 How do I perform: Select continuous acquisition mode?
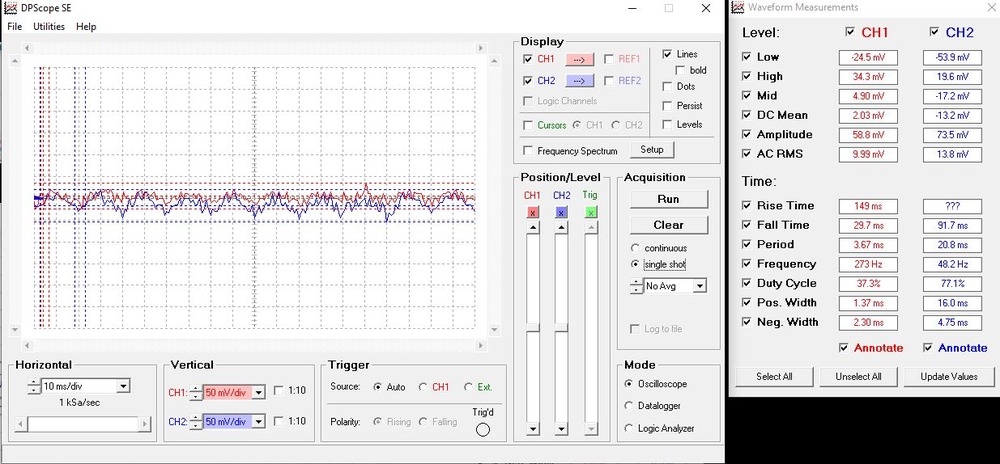click(636, 247)
